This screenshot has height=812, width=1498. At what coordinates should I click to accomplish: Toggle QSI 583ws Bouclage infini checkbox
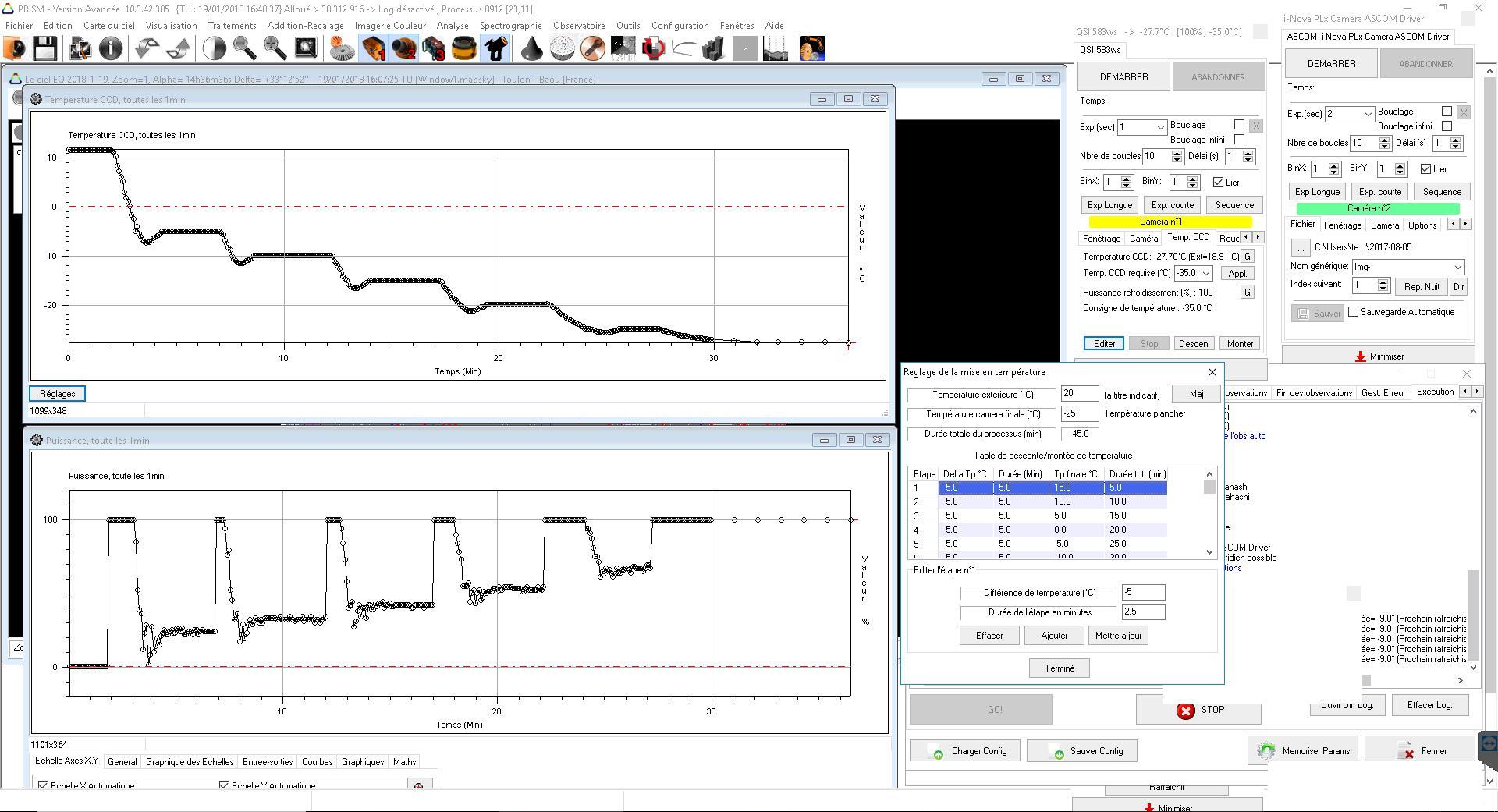click(1239, 140)
